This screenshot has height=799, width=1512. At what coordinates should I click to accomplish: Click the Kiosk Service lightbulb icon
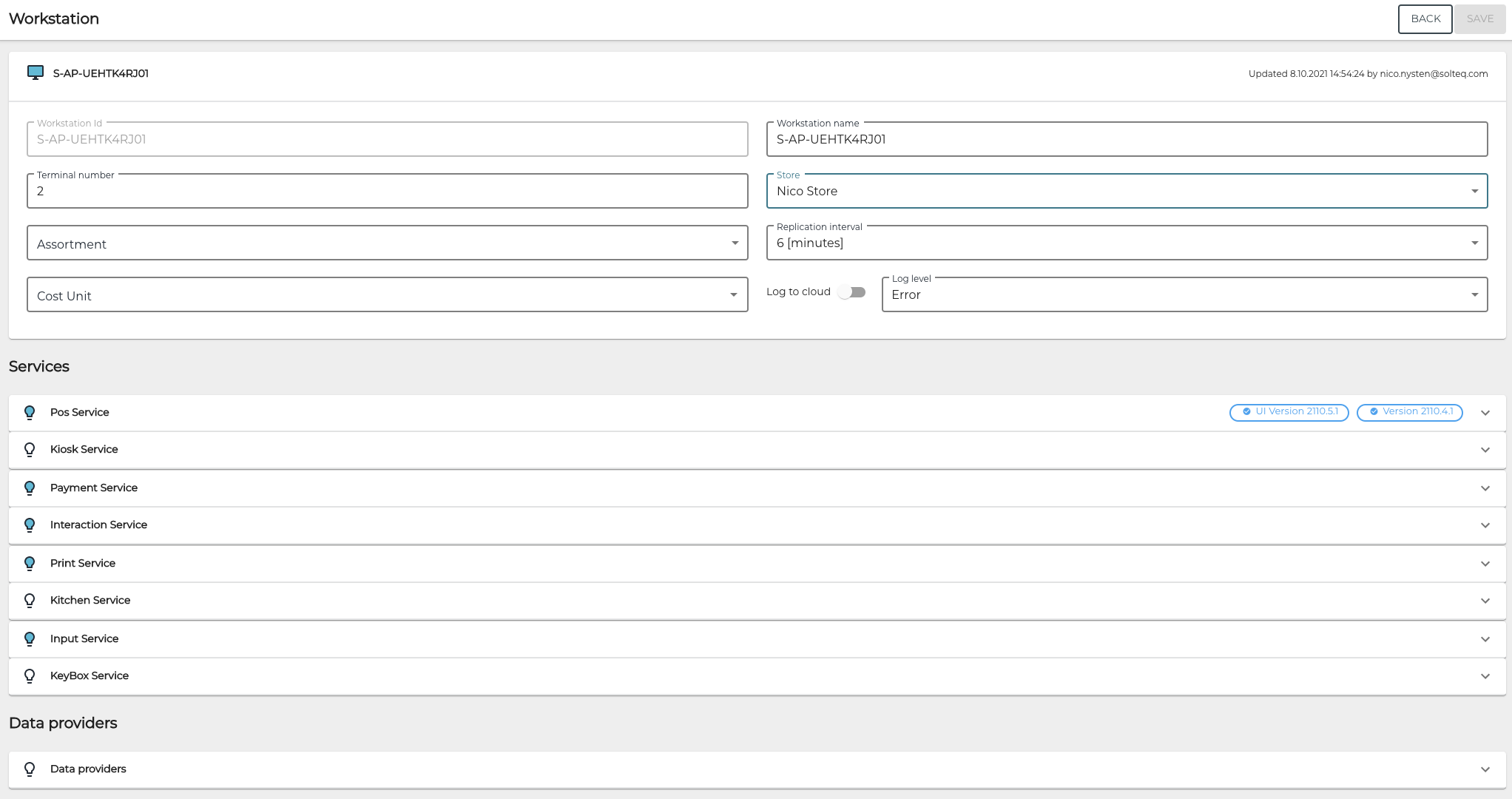pyautogui.click(x=30, y=450)
